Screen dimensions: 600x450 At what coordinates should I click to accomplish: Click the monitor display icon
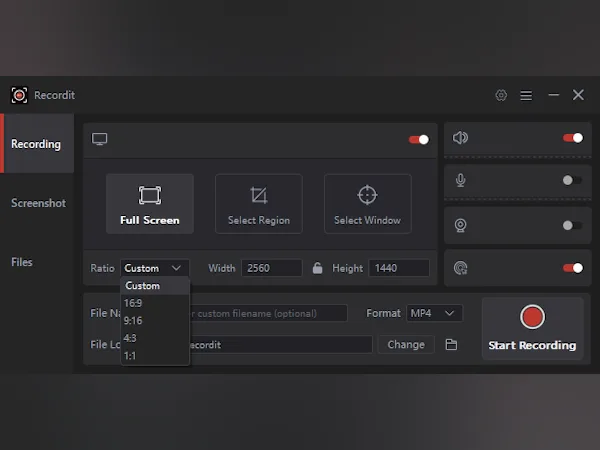point(99,139)
